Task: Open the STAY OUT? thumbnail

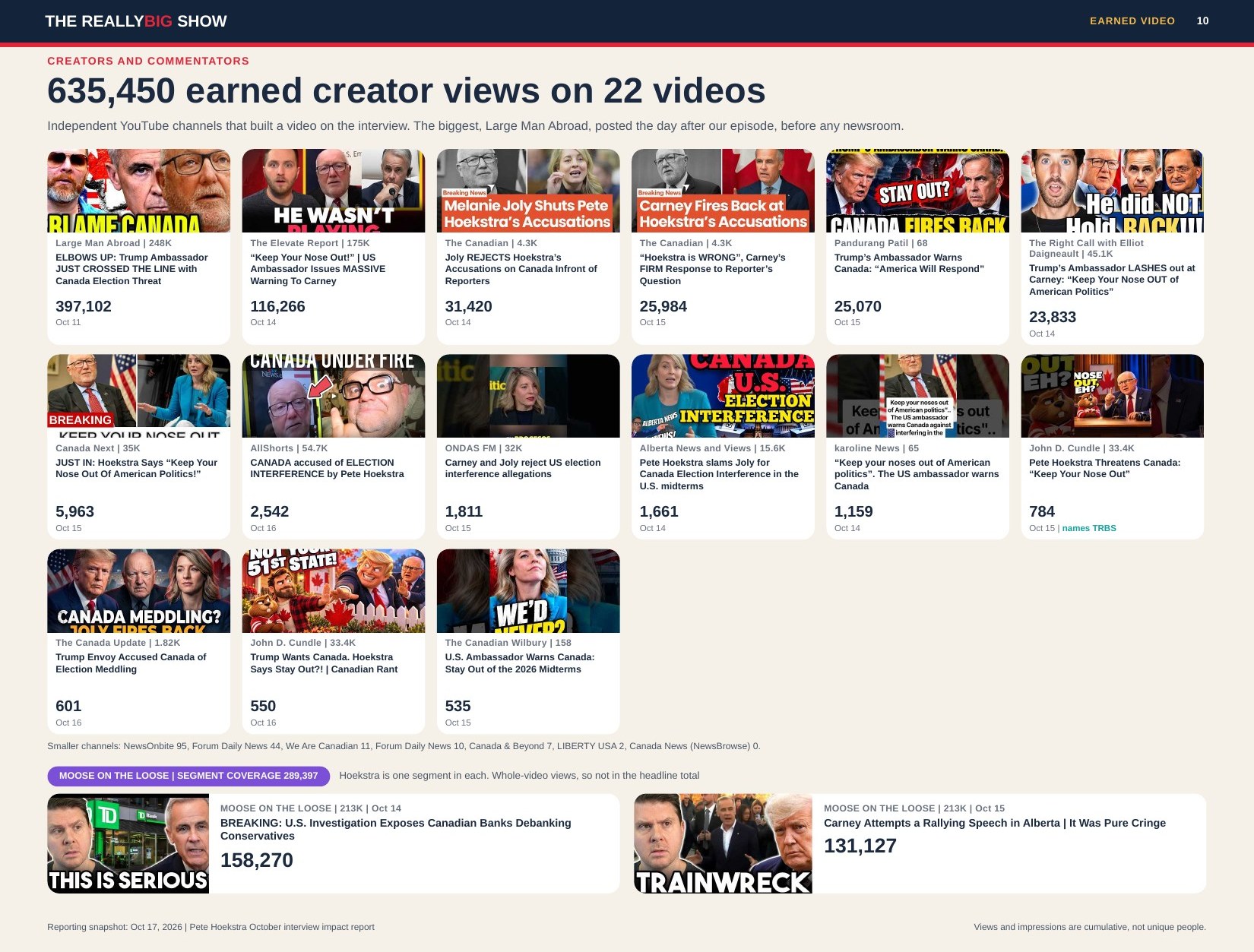Action: tap(917, 191)
